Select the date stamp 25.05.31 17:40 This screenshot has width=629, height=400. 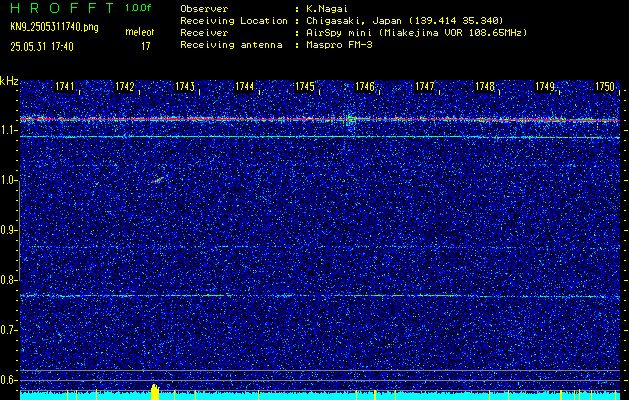pyautogui.click(x=42, y=47)
